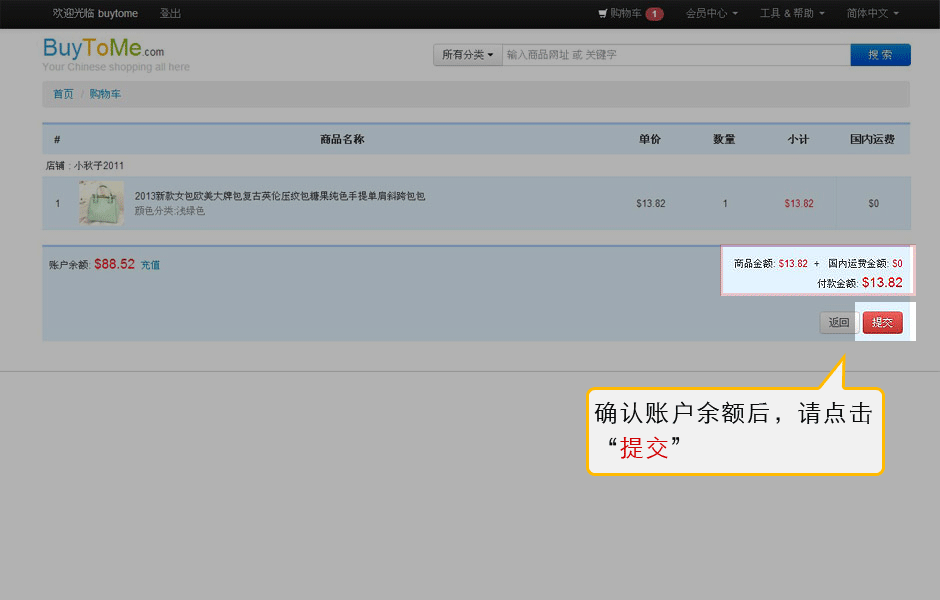
Task: Click the 2013新款女包 product title
Action: point(280,196)
